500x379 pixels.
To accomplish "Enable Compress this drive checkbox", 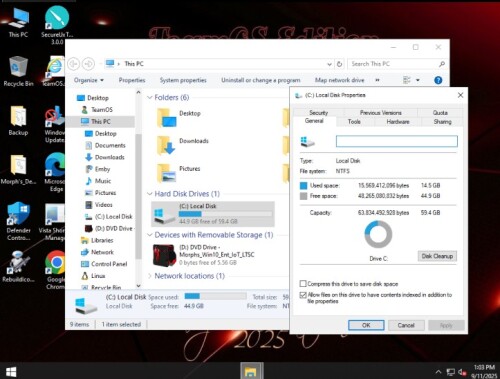I will [x=303, y=284].
